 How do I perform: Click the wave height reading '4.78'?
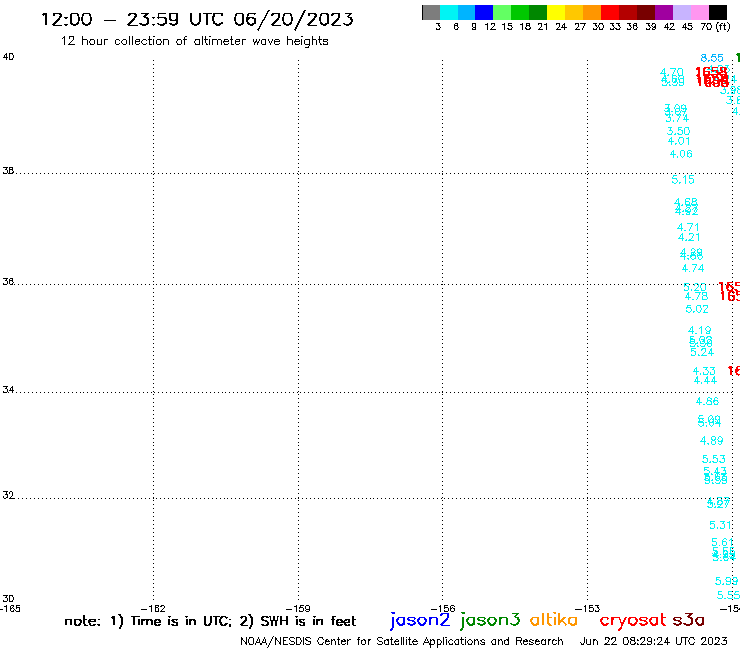click(696, 296)
